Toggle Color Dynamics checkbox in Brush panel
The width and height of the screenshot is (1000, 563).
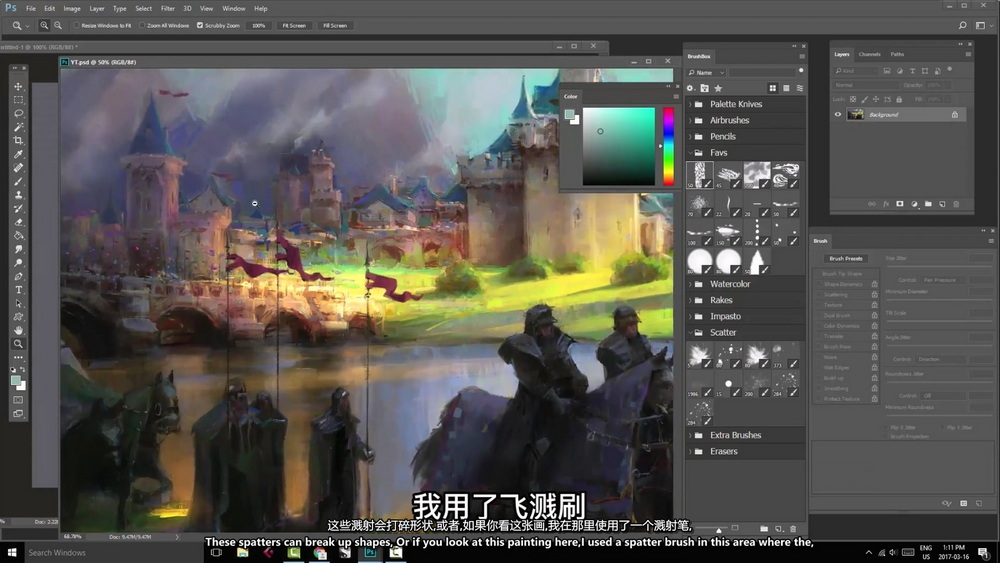(819, 326)
